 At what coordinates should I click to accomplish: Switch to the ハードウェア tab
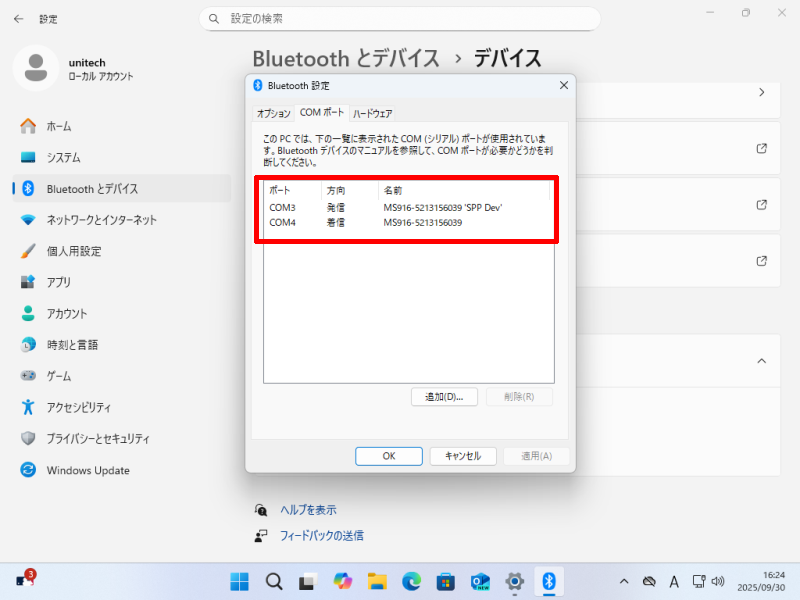tap(372, 114)
